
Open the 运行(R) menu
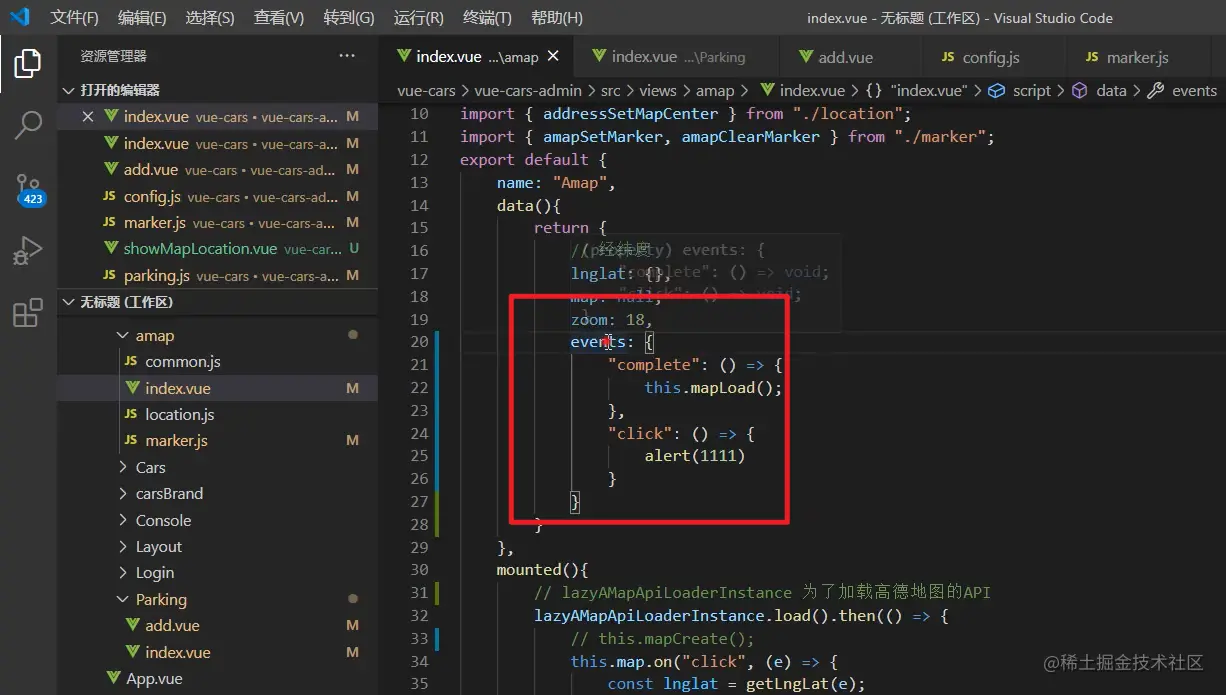click(x=419, y=18)
